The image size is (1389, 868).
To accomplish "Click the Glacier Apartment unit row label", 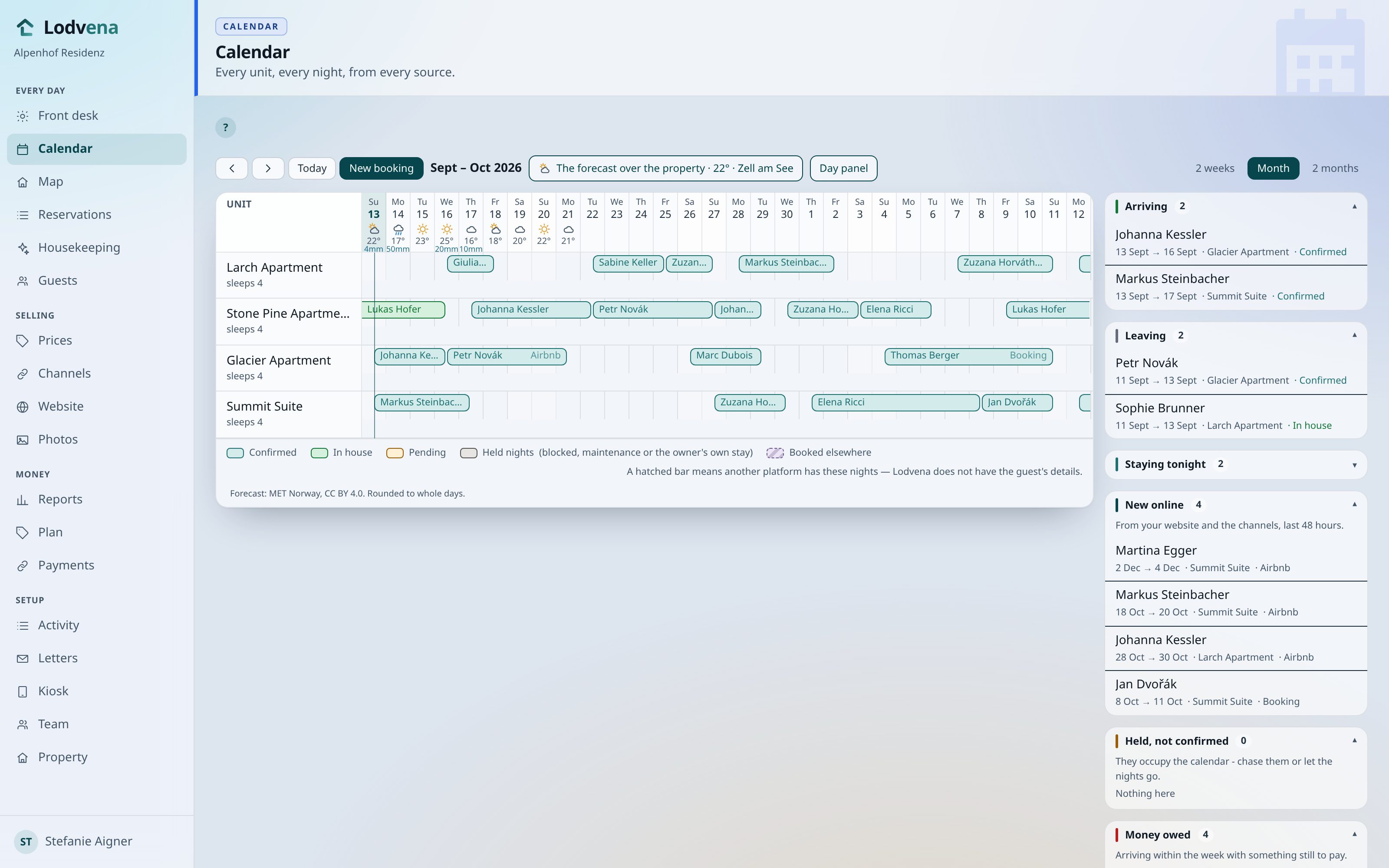I will (x=289, y=368).
